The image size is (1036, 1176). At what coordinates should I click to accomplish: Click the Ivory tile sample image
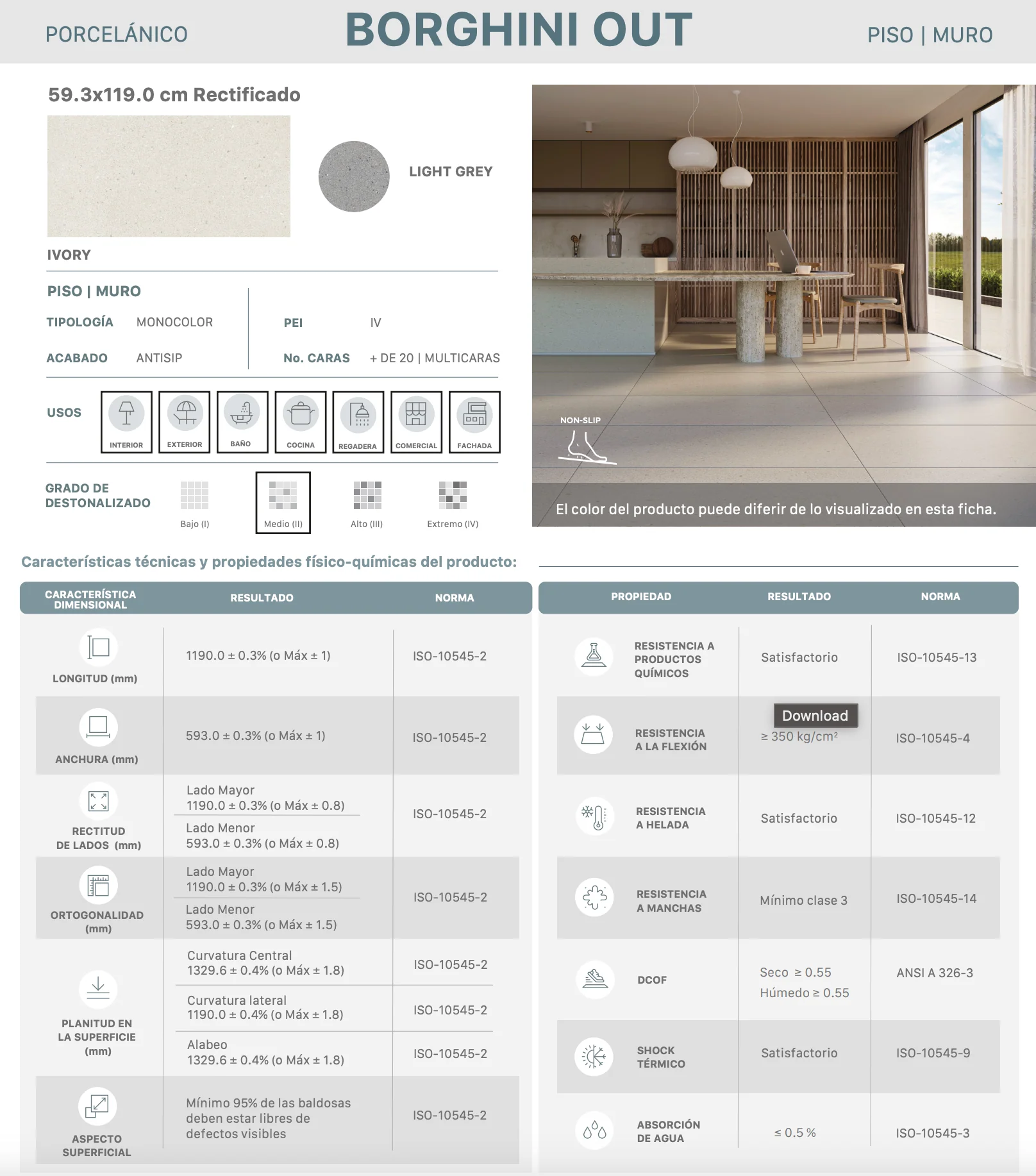click(169, 176)
